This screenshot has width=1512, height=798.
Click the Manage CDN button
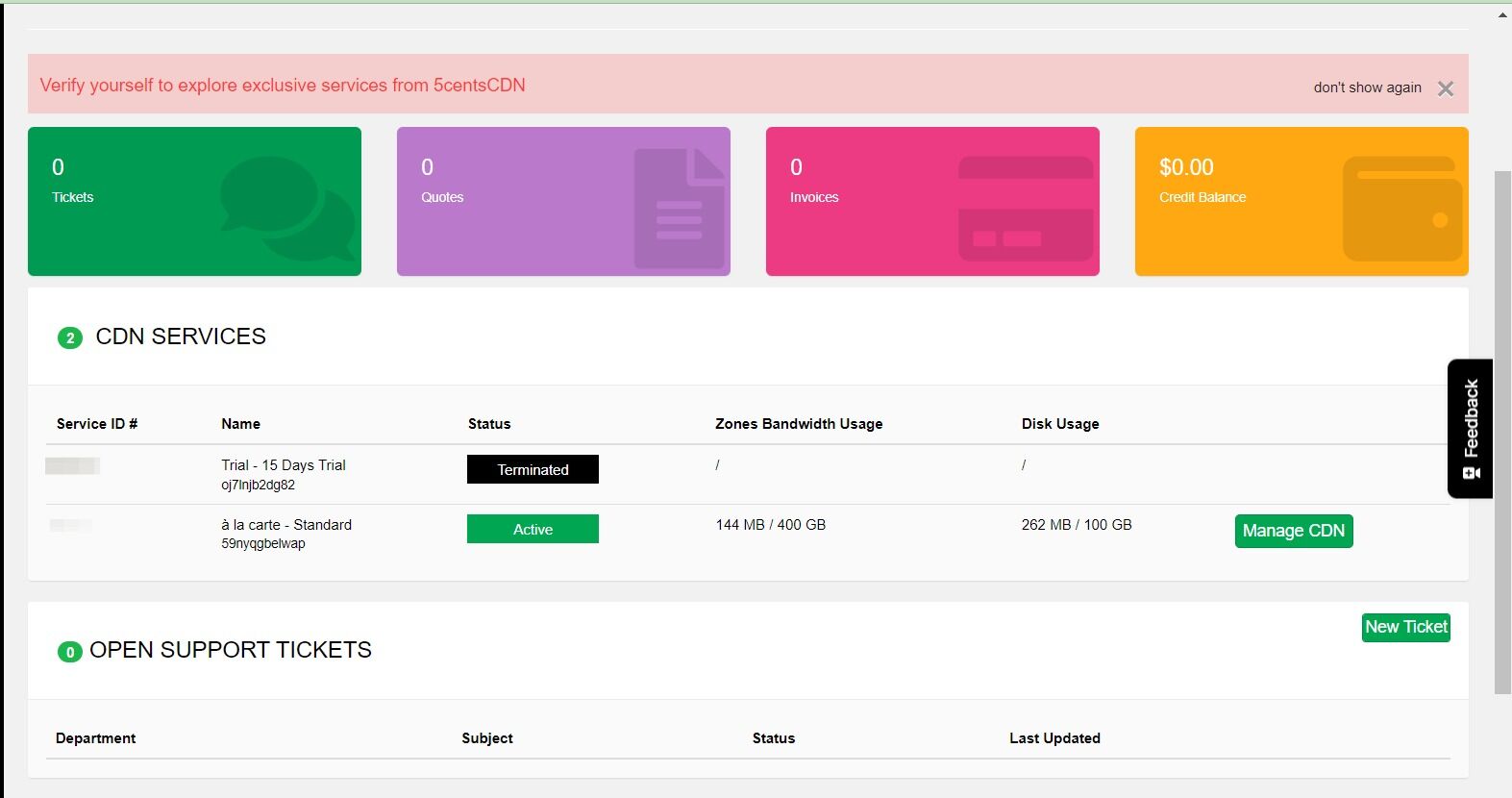coord(1294,531)
